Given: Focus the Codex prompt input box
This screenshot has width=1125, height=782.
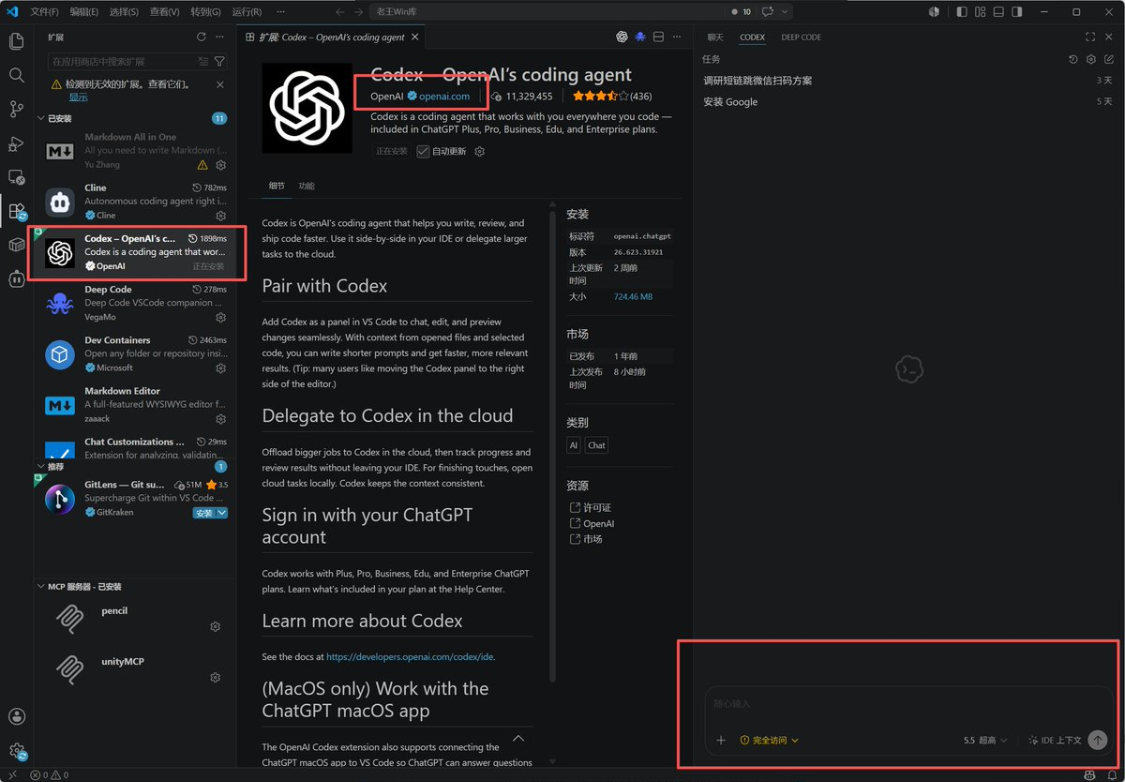Looking at the screenshot, I should (x=909, y=704).
